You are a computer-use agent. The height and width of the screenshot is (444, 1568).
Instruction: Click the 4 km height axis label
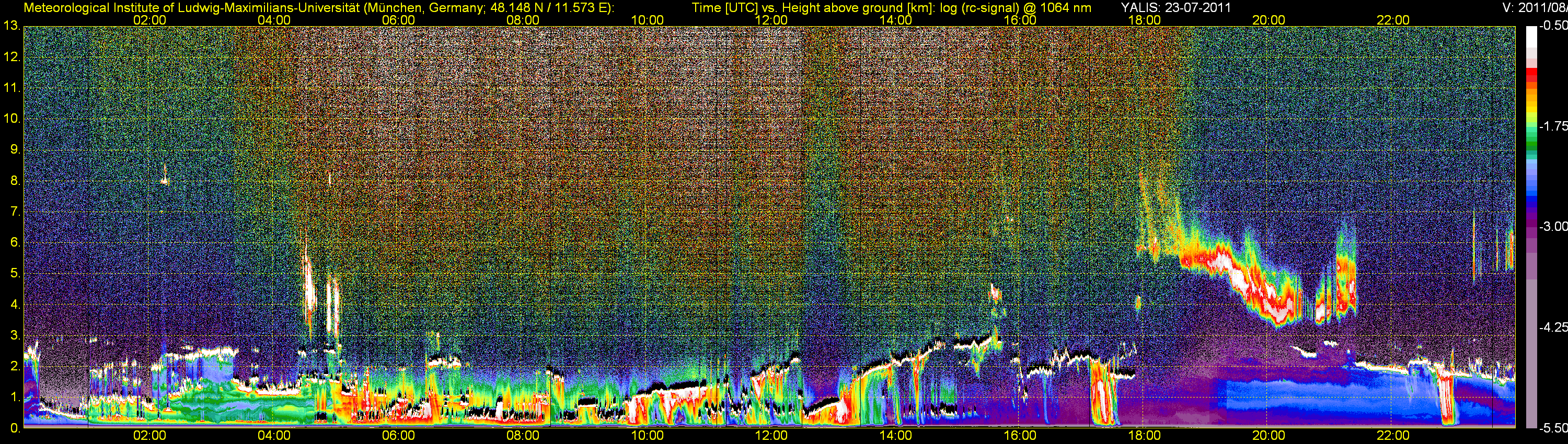16,305
